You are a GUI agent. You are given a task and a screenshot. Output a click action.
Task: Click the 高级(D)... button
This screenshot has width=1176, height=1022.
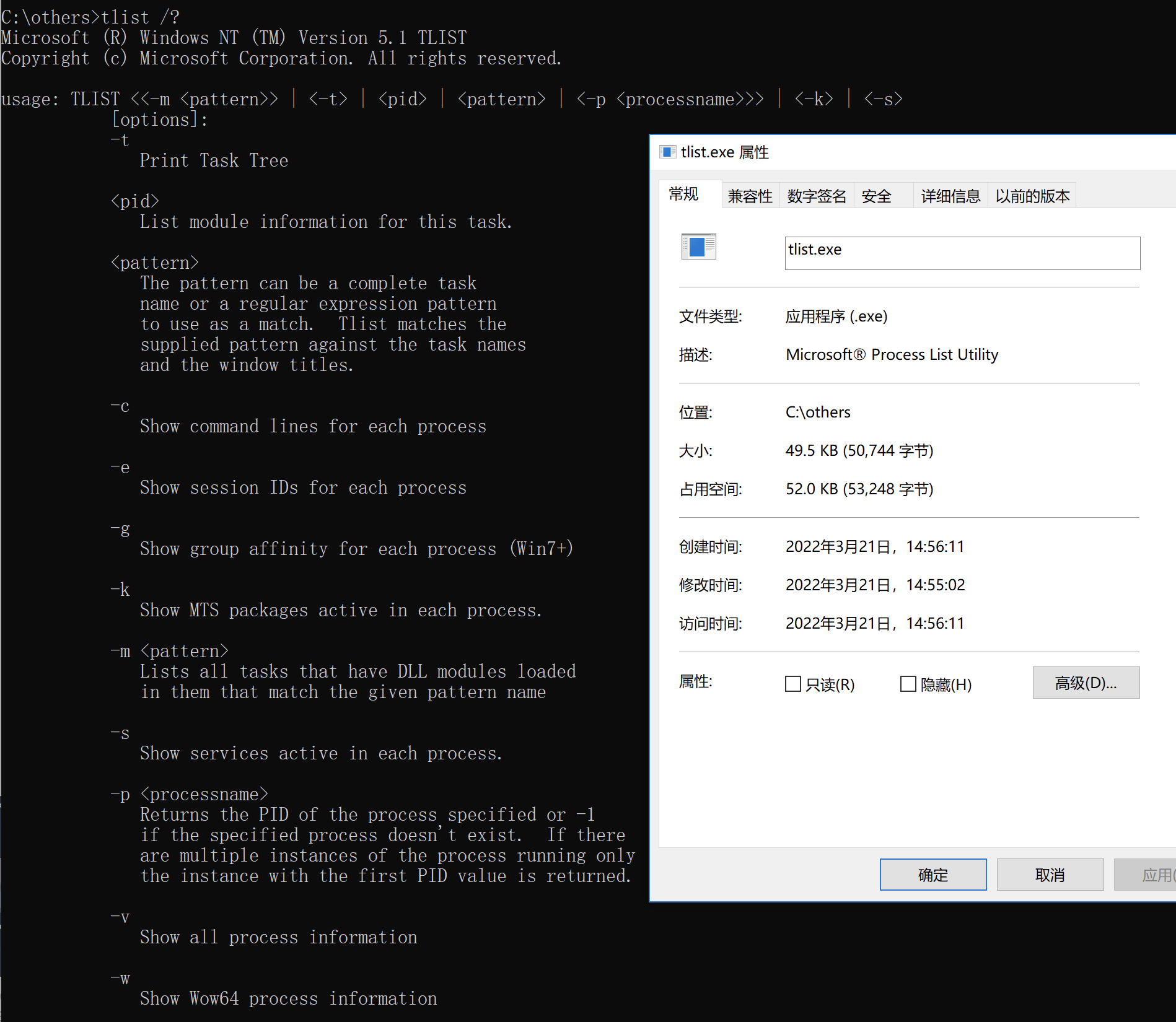[x=1086, y=683]
